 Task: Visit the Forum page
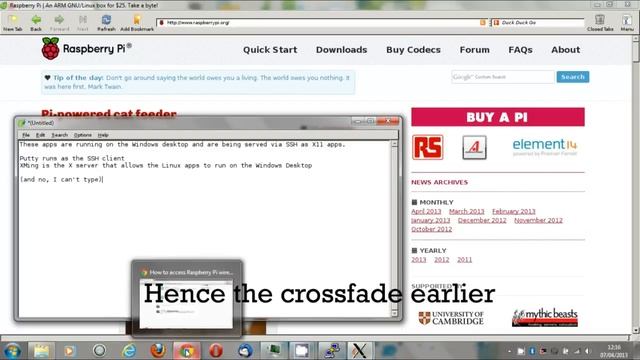click(x=474, y=50)
